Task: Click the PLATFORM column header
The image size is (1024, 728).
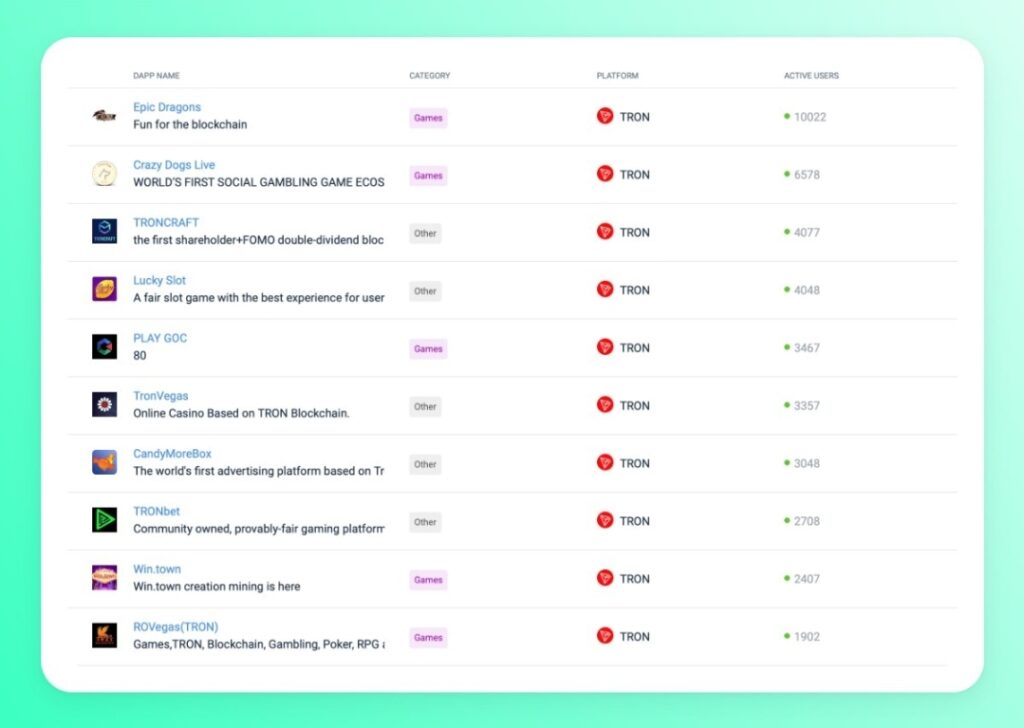Action: pyautogui.click(x=617, y=76)
